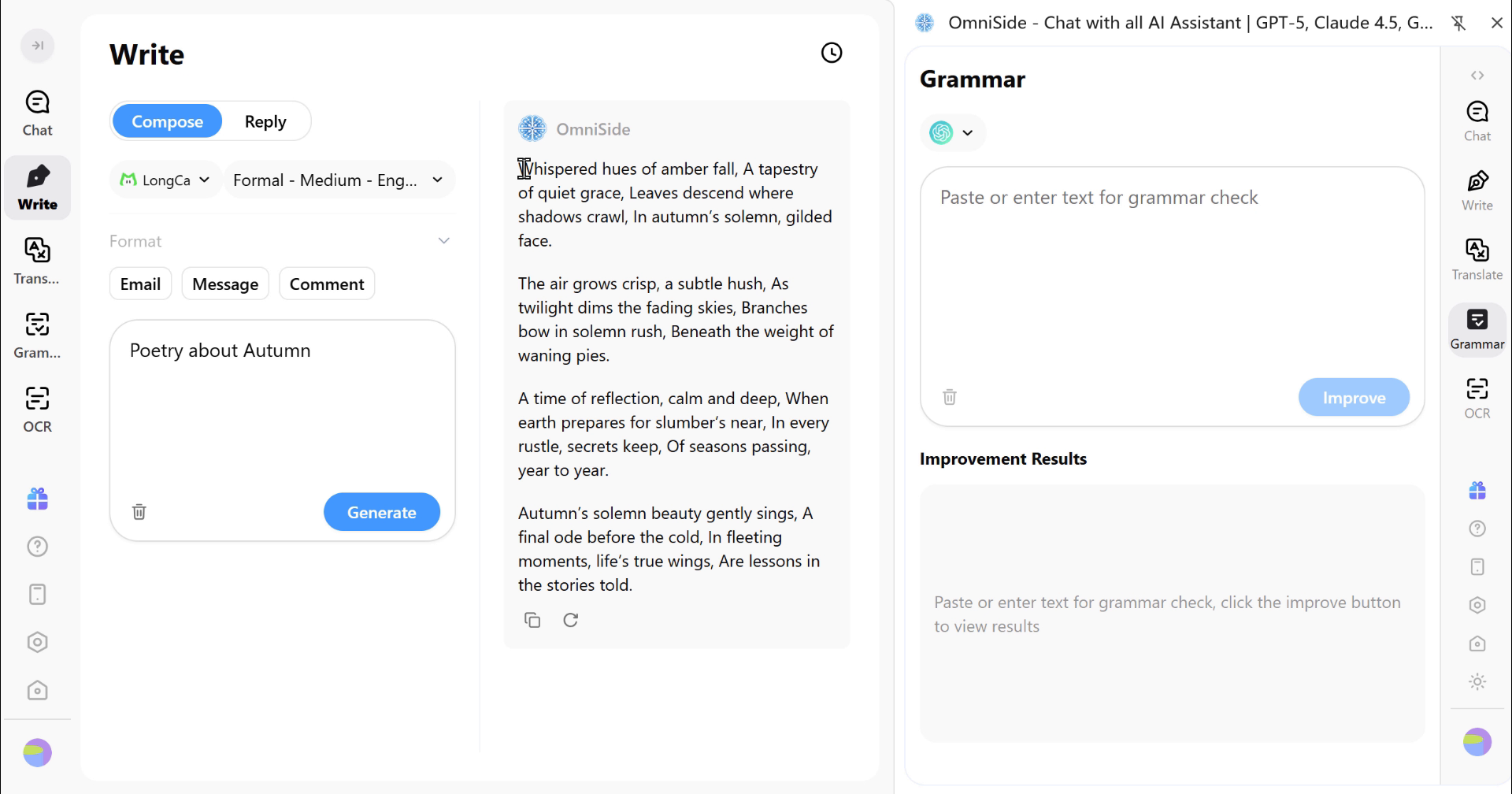Expand the Formal - Medium - Eng... dropdown

point(339,180)
